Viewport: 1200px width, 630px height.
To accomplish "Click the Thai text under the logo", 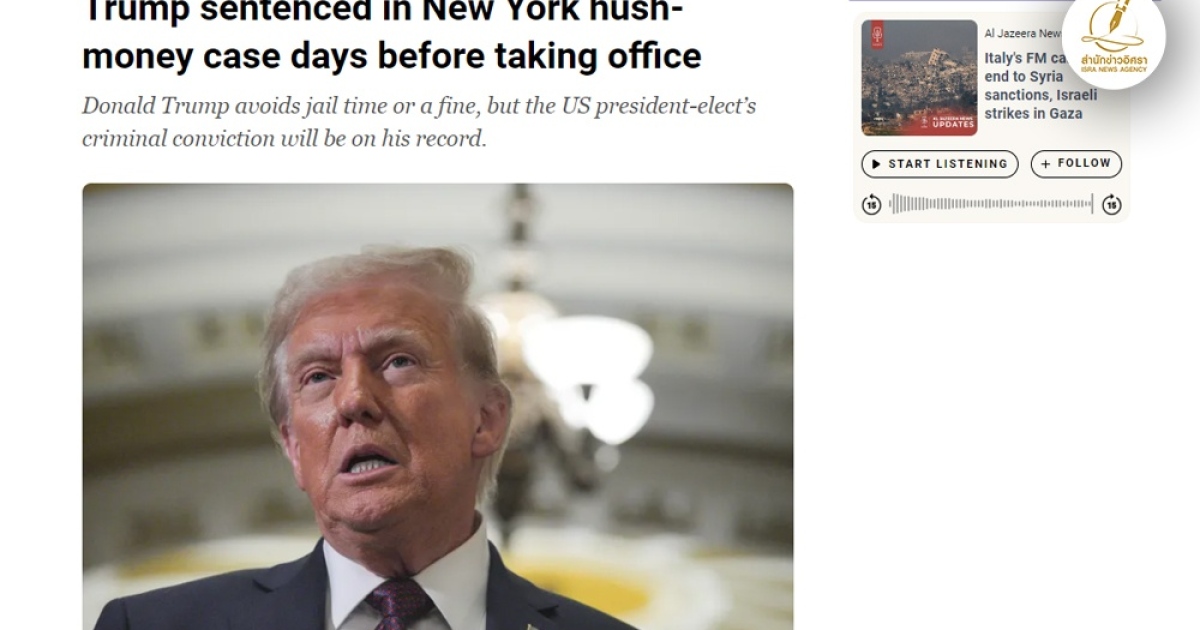I will [1113, 62].
